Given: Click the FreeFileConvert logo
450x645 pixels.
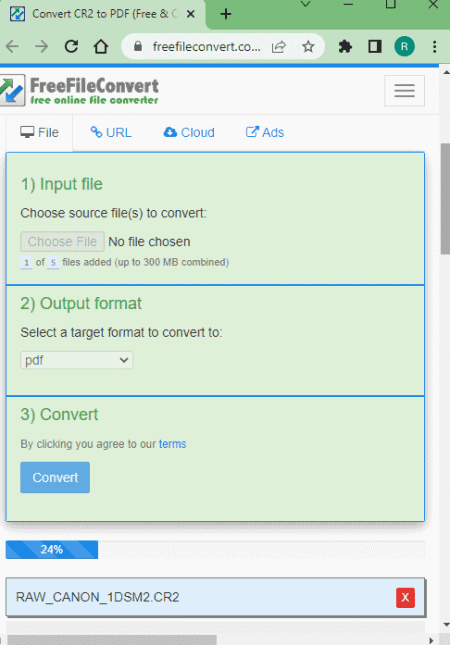Looking at the screenshot, I should click(79, 90).
